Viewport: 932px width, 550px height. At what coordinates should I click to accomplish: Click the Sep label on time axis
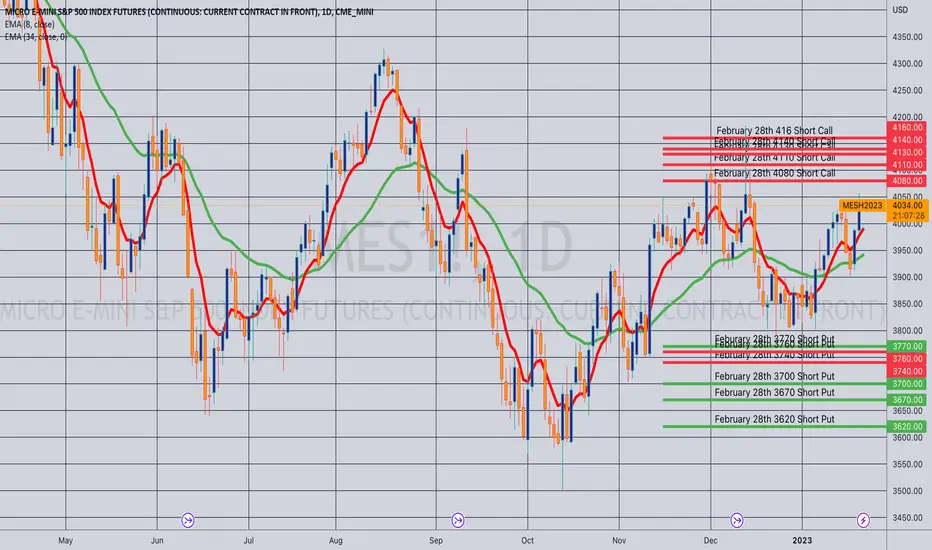pyautogui.click(x=436, y=540)
